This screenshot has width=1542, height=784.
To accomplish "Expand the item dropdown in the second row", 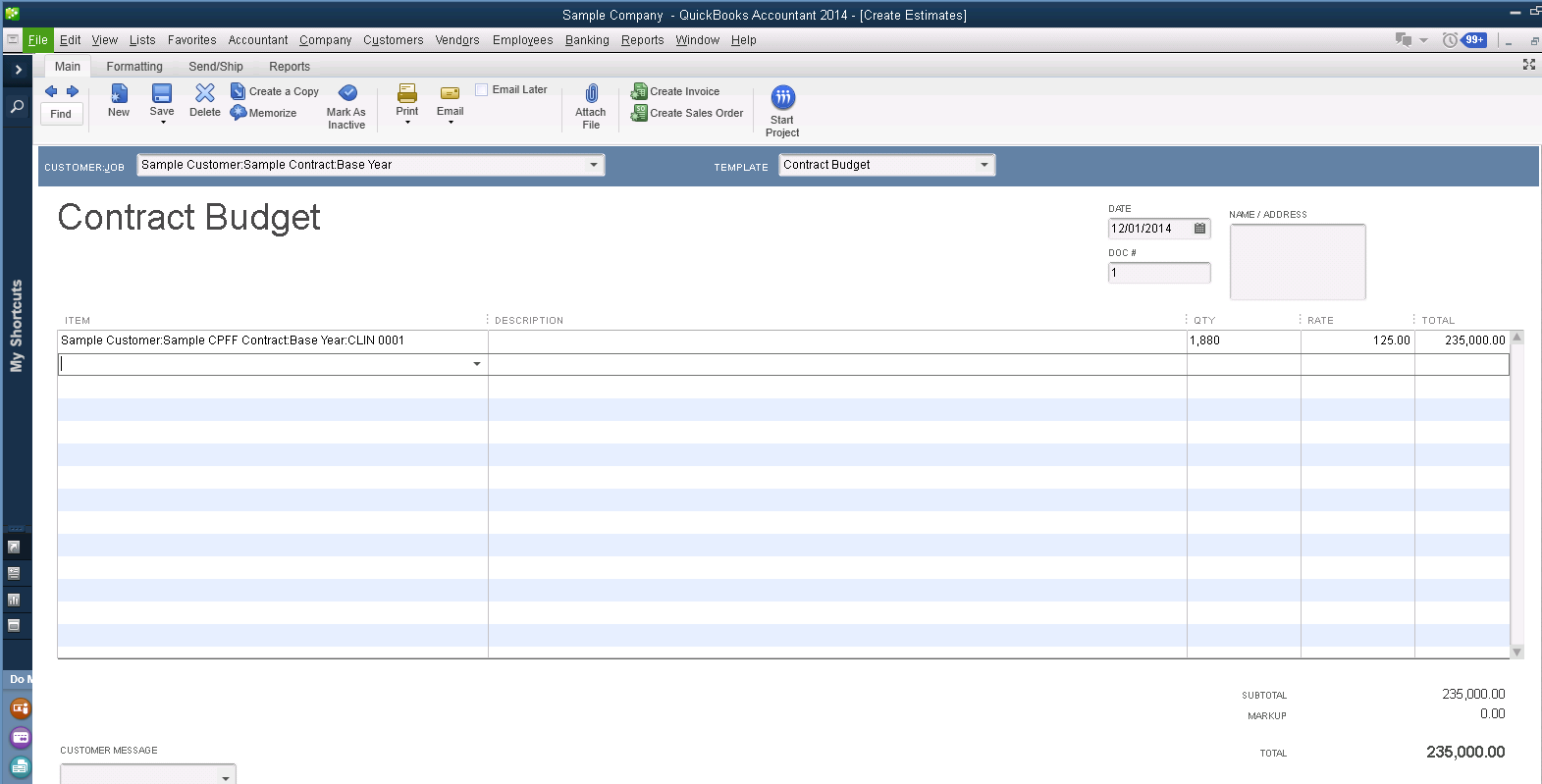I will [477, 364].
